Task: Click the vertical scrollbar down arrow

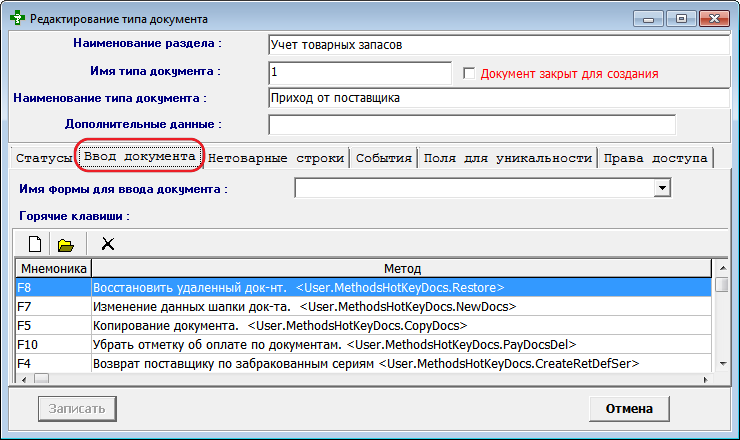Action: (x=723, y=364)
